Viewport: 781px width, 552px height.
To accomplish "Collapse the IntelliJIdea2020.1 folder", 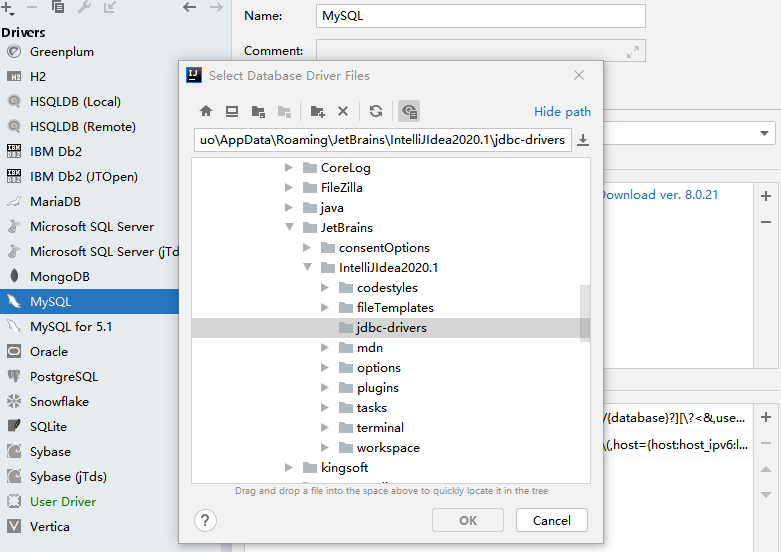I will tap(307, 268).
